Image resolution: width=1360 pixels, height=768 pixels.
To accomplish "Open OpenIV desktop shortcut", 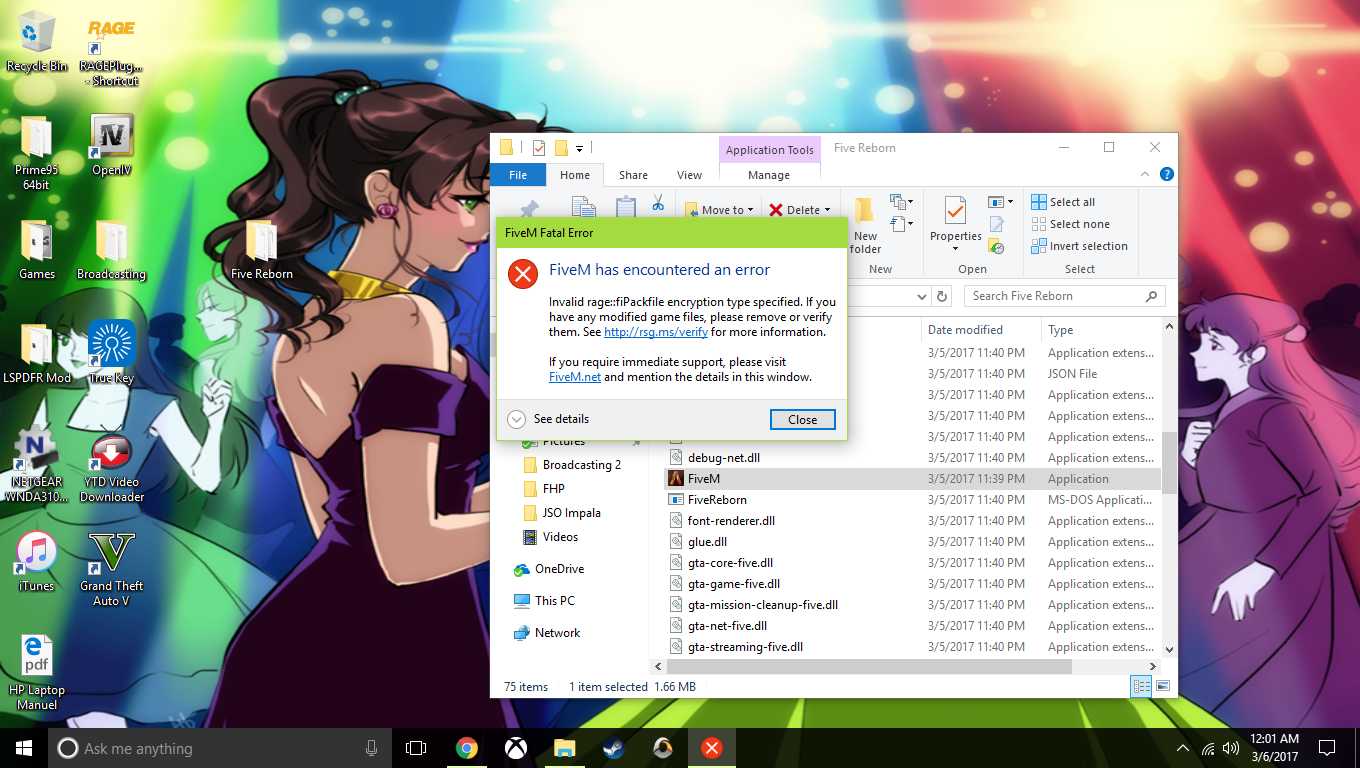I will (111, 146).
